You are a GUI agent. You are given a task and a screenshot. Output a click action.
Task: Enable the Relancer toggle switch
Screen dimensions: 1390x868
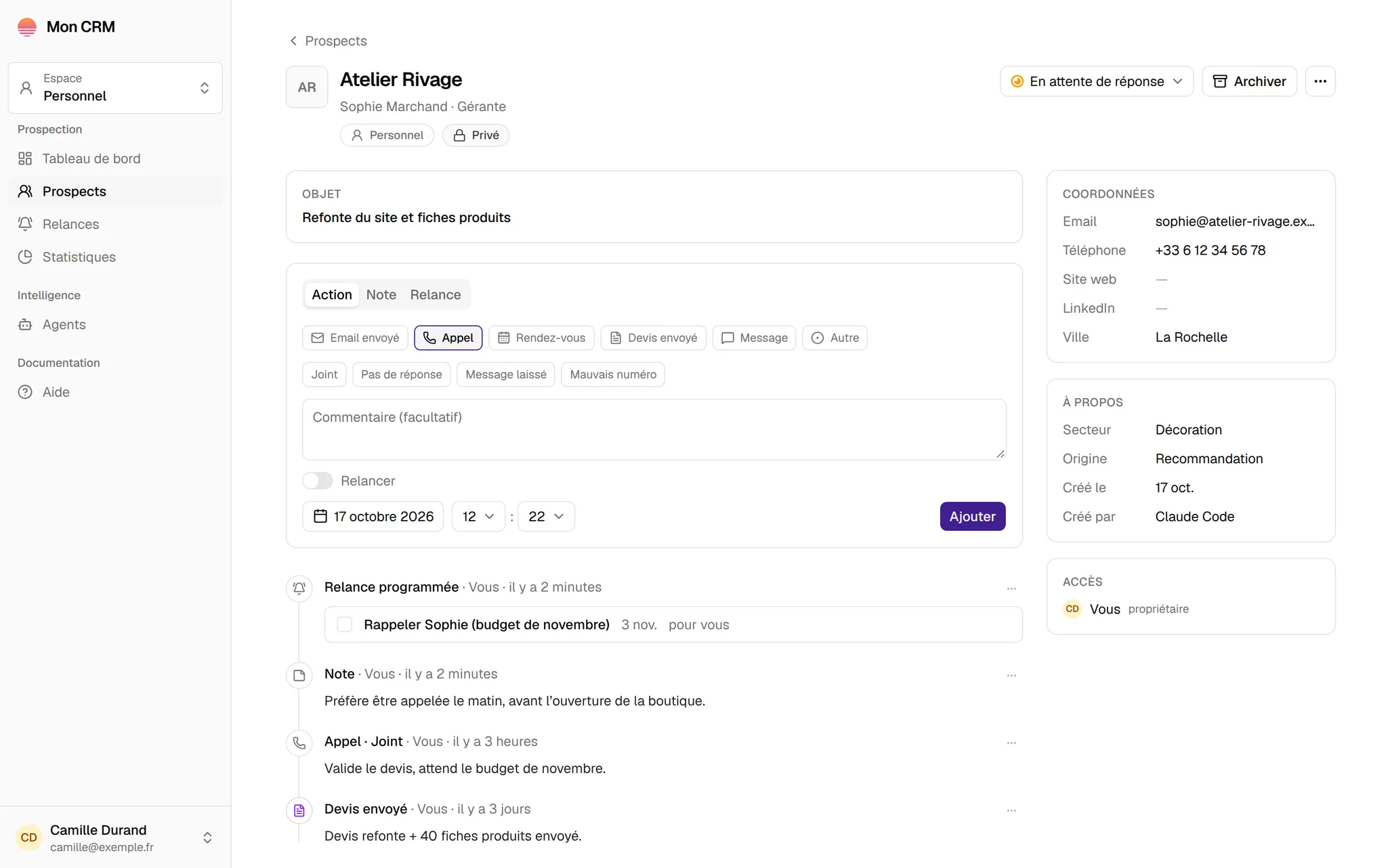(x=318, y=481)
